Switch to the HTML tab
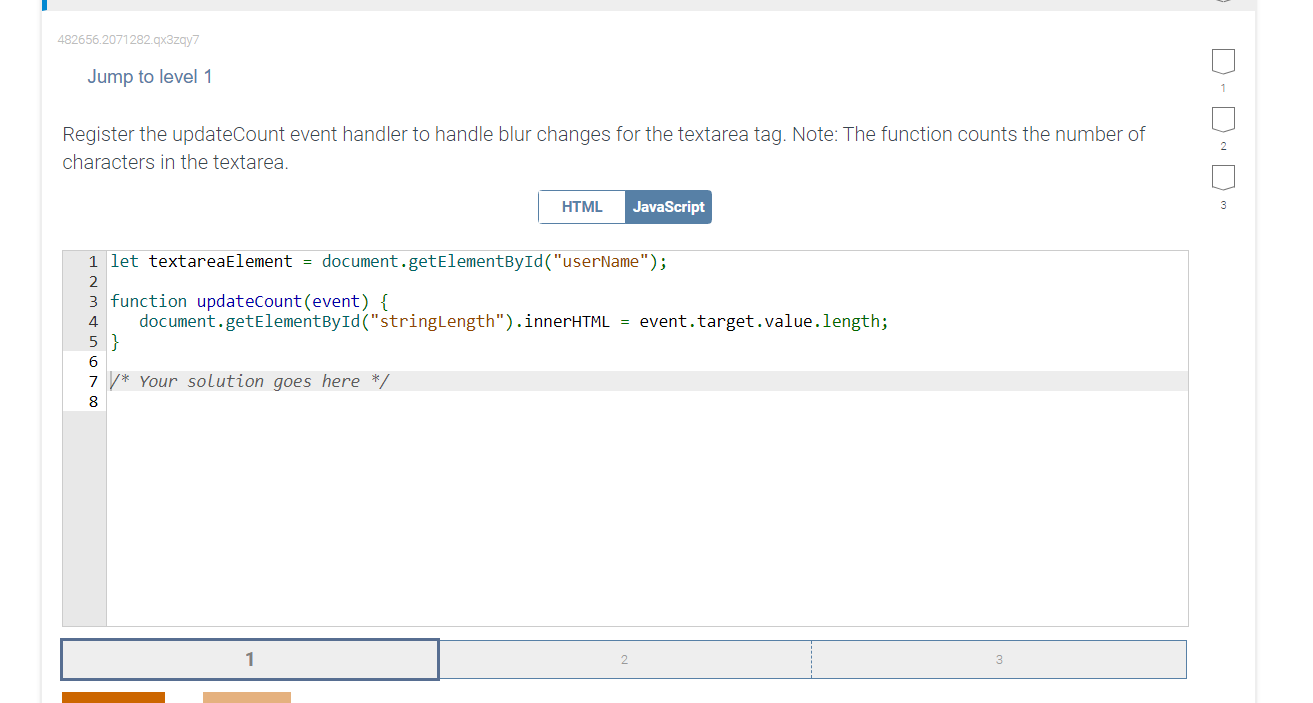 pos(582,207)
